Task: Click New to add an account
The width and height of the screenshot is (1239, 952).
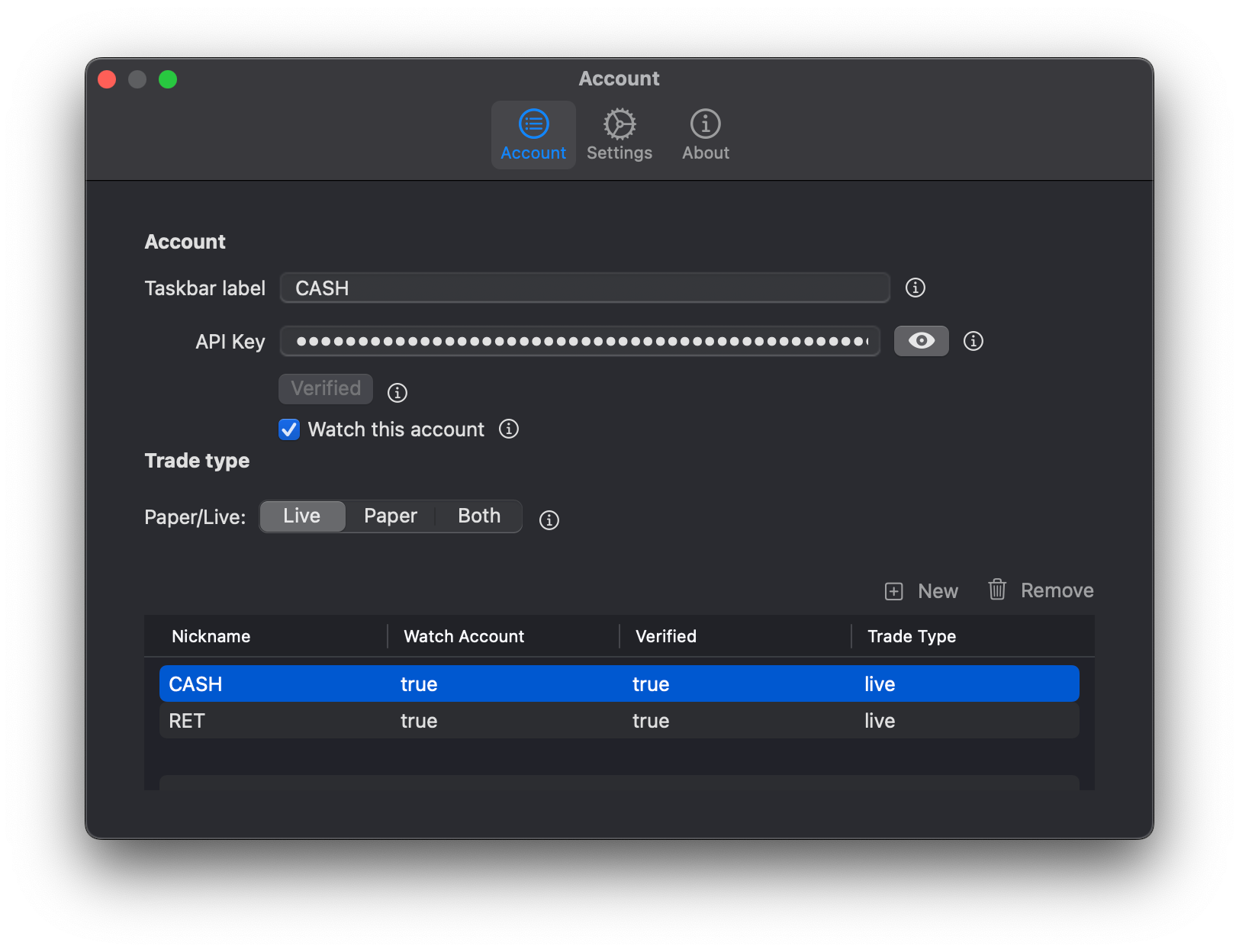Action: pyautogui.click(x=937, y=590)
